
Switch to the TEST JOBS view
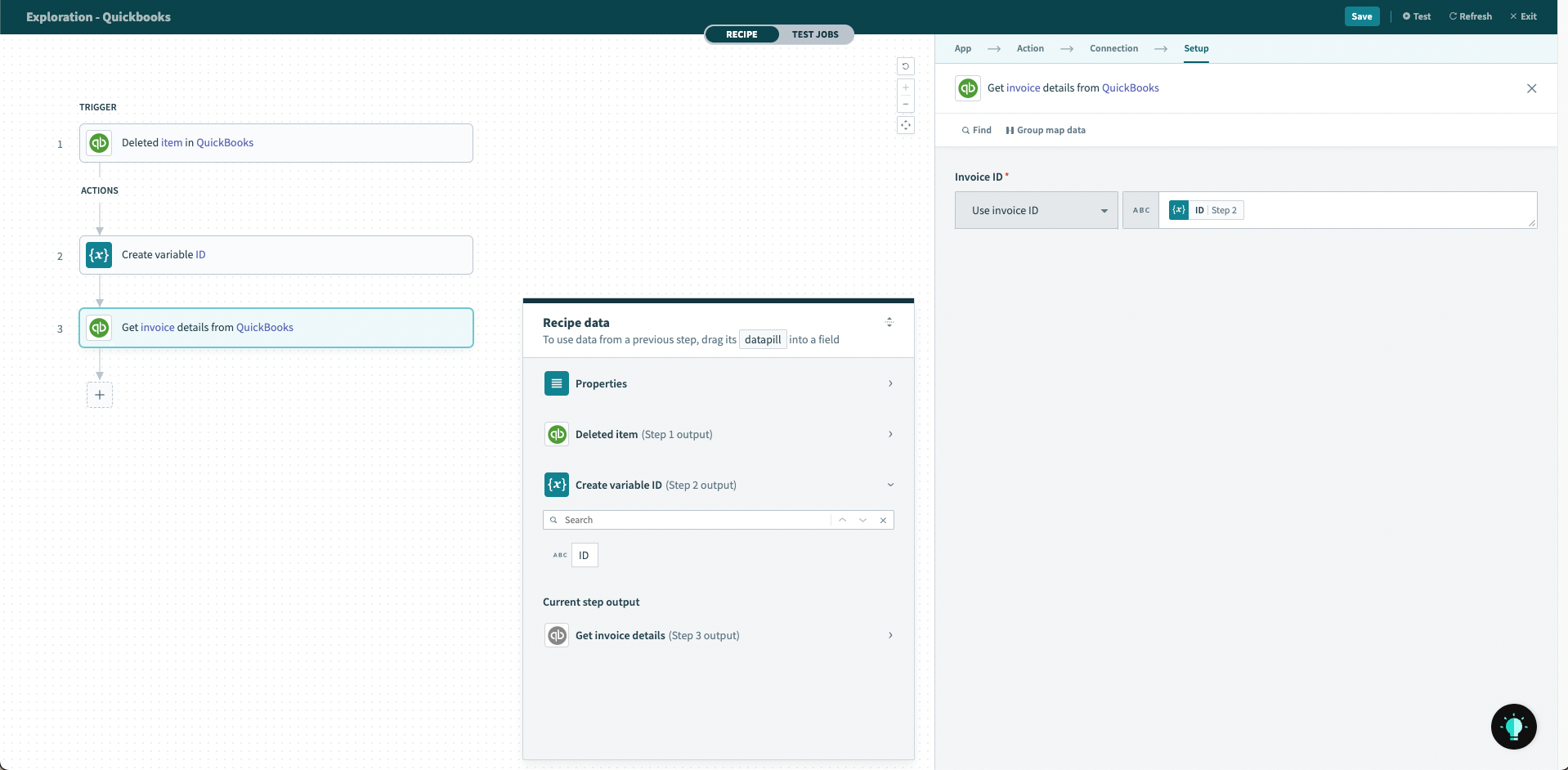click(814, 34)
